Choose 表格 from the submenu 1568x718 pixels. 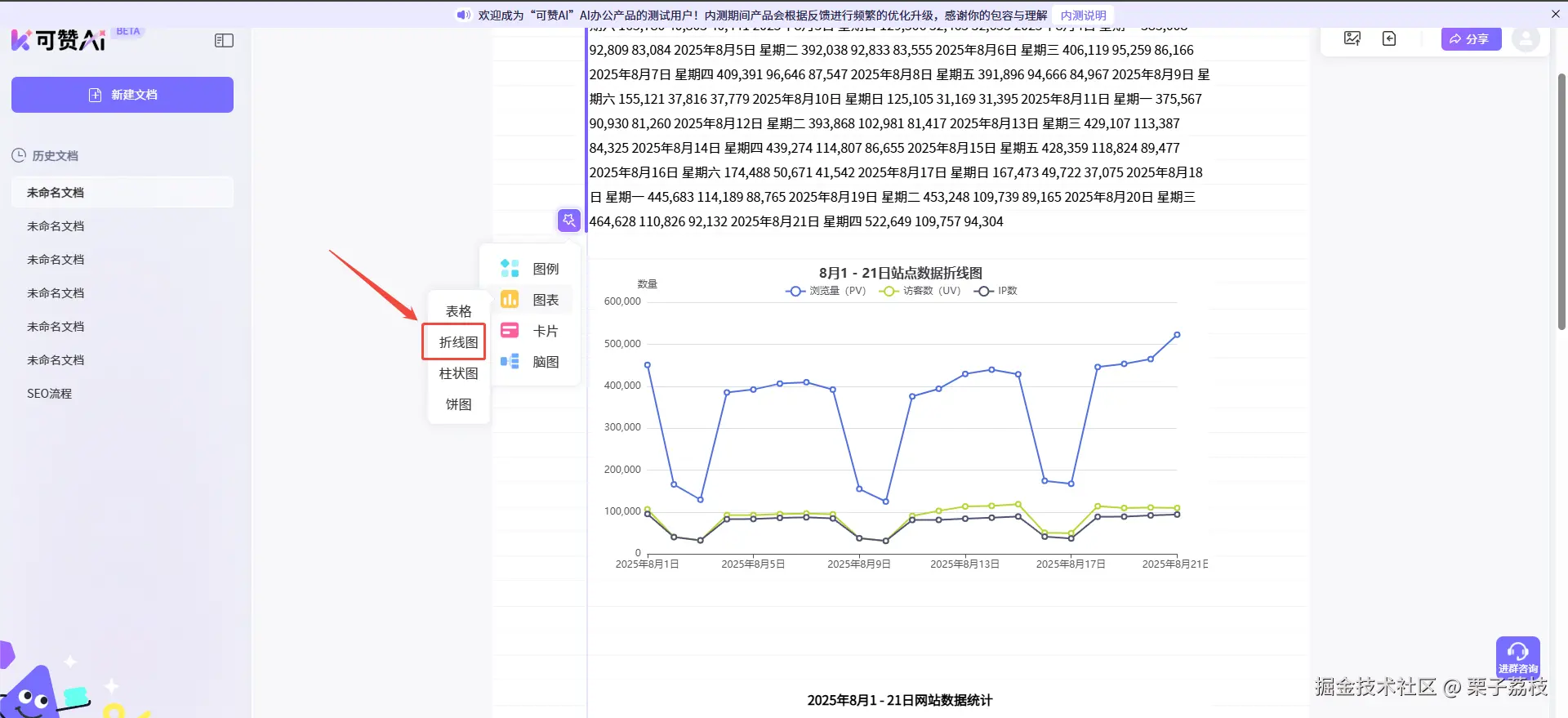click(458, 311)
